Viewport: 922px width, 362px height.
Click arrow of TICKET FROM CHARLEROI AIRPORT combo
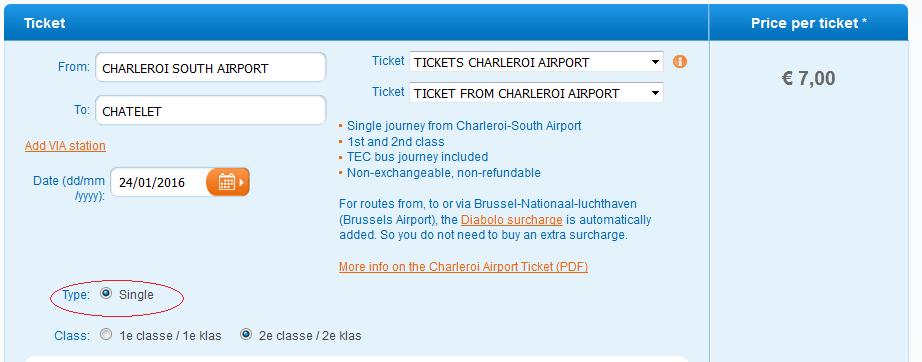pyautogui.click(x=655, y=93)
